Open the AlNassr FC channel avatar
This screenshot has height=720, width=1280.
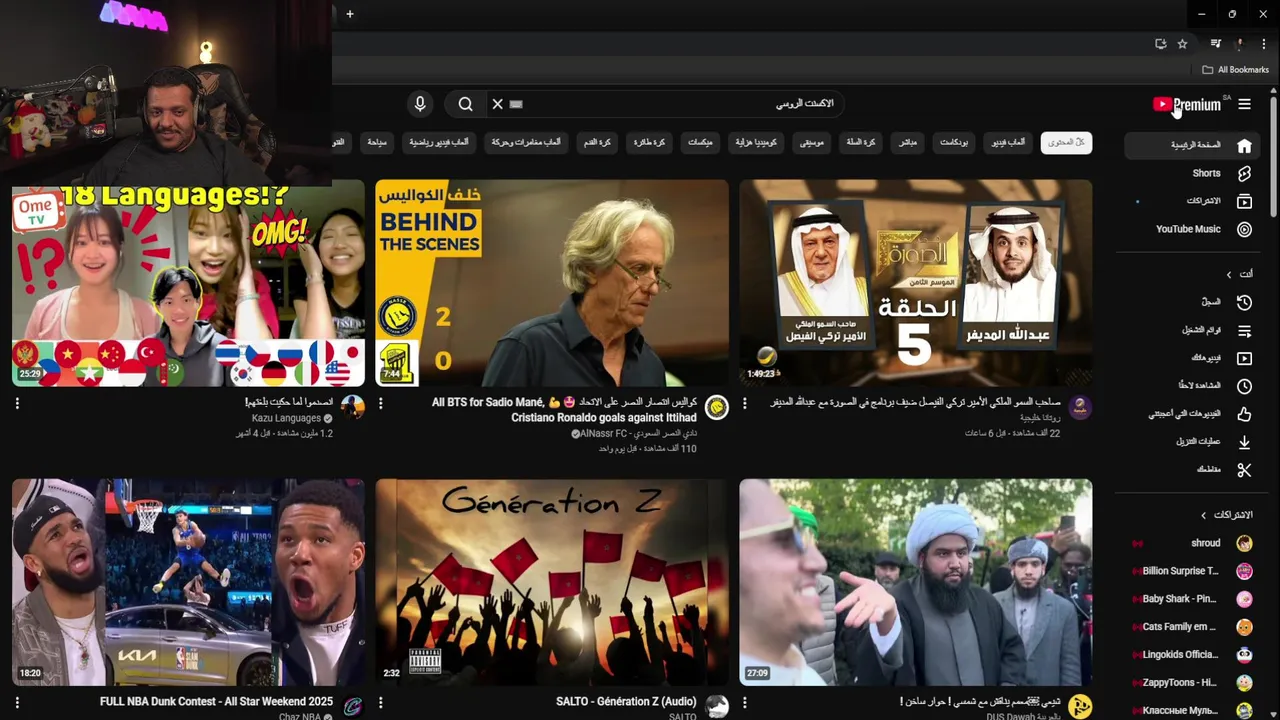(x=716, y=407)
